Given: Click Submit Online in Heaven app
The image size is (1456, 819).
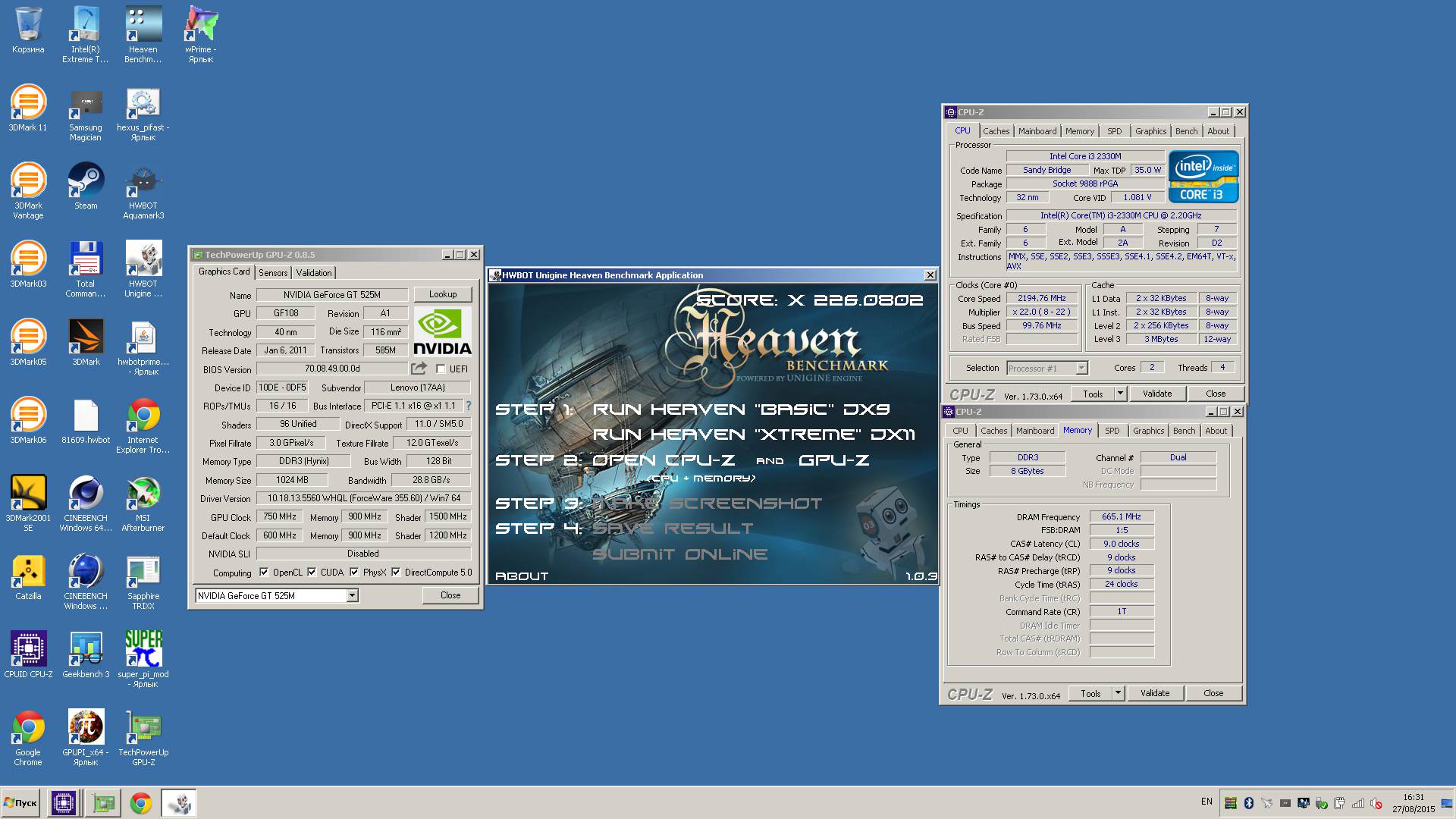Looking at the screenshot, I should [x=679, y=554].
